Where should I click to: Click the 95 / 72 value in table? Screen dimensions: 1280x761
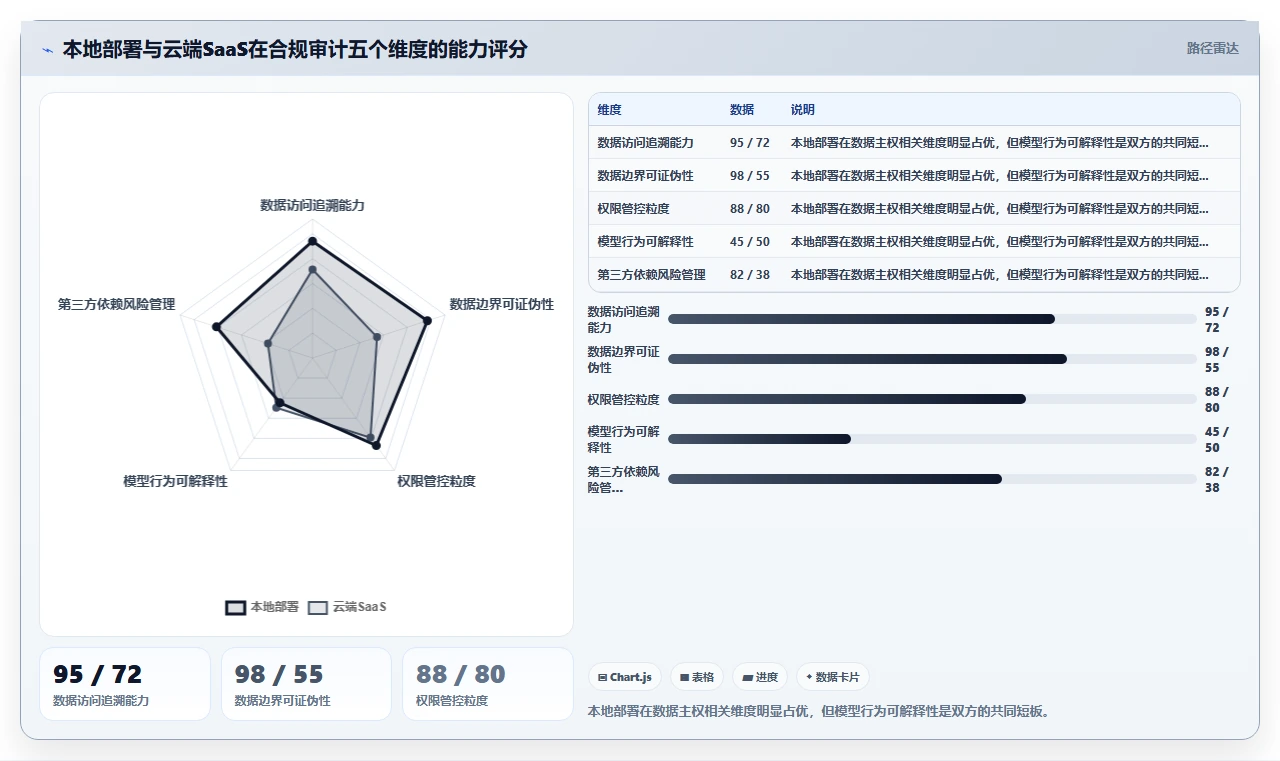[x=750, y=143]
